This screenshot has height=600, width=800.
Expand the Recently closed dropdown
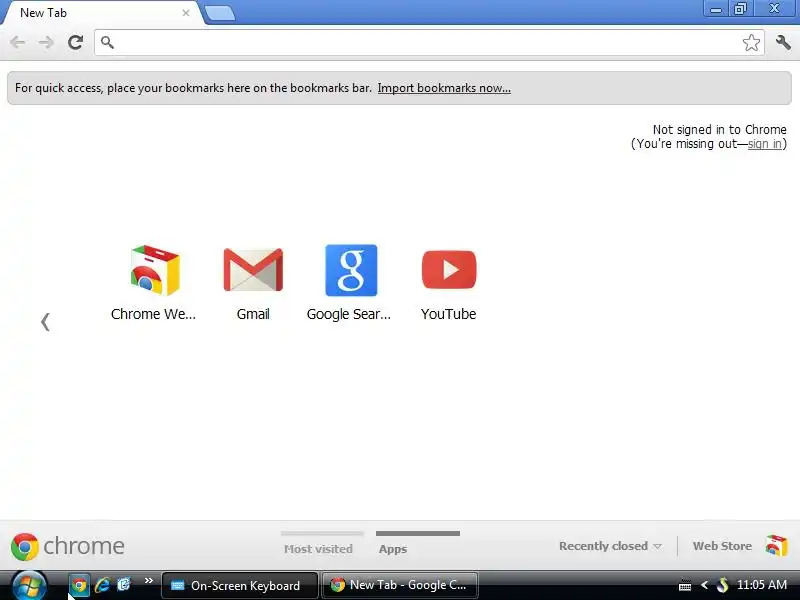pyautogui.click(x=610, y=546)
